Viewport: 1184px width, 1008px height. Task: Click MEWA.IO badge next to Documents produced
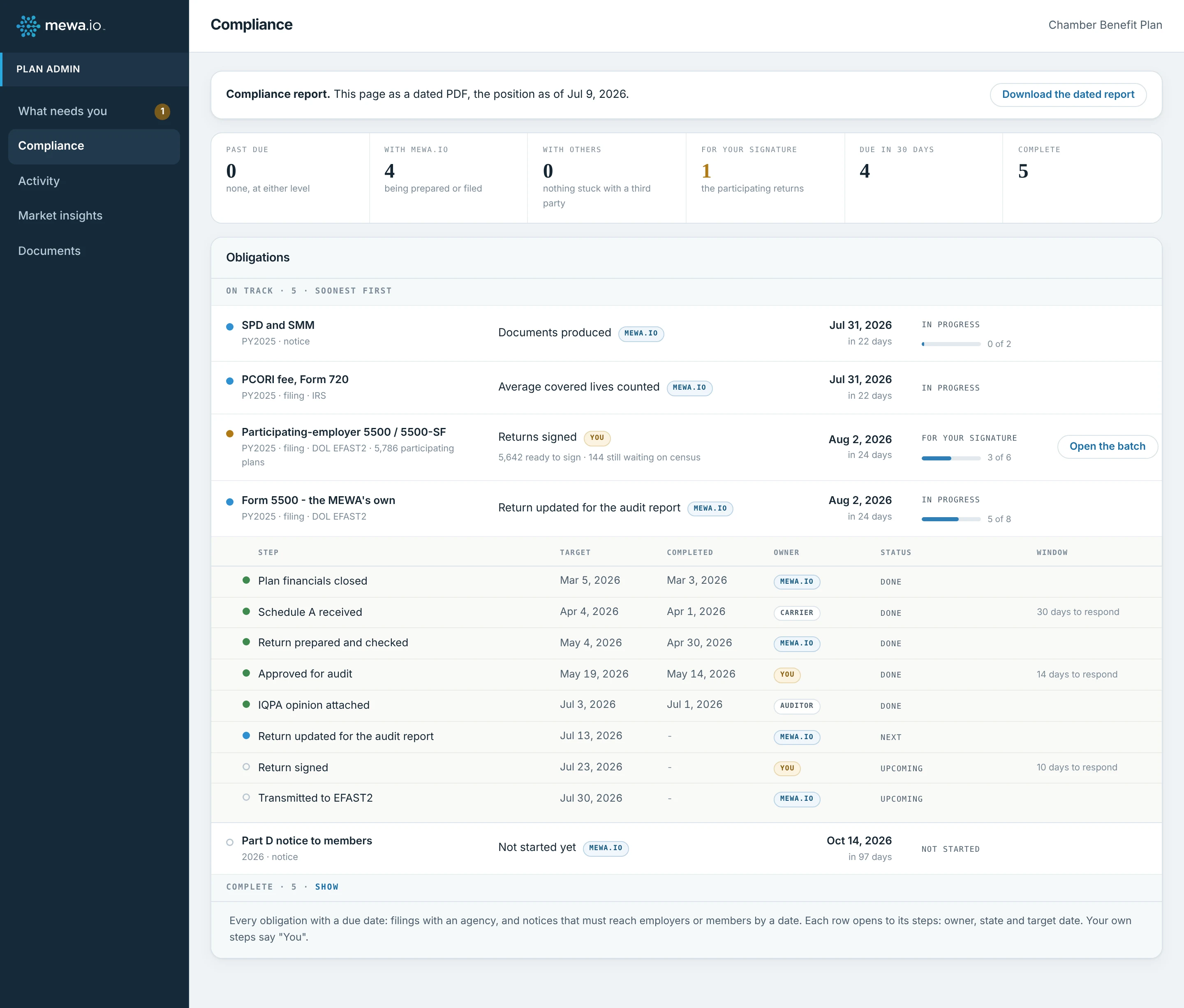coord(641,333)
